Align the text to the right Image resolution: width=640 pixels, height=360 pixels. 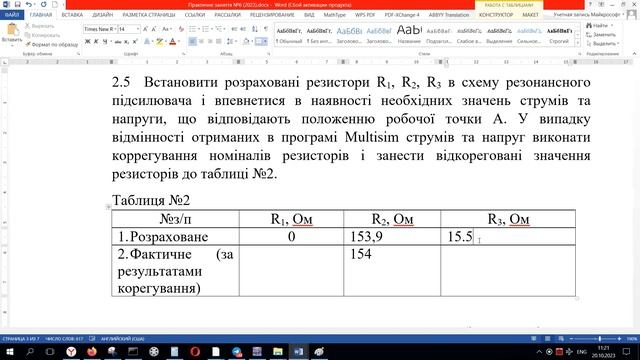(x=210, y=42)
